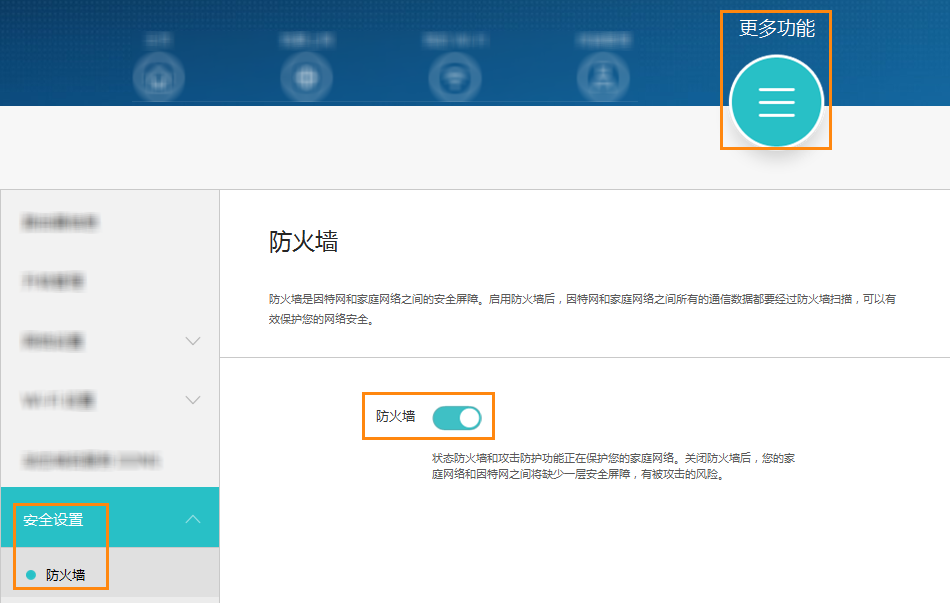The width and height of the screenshot is (950, 603).
Task: Click the user icon in the top navigation
Action: [603, 77]
